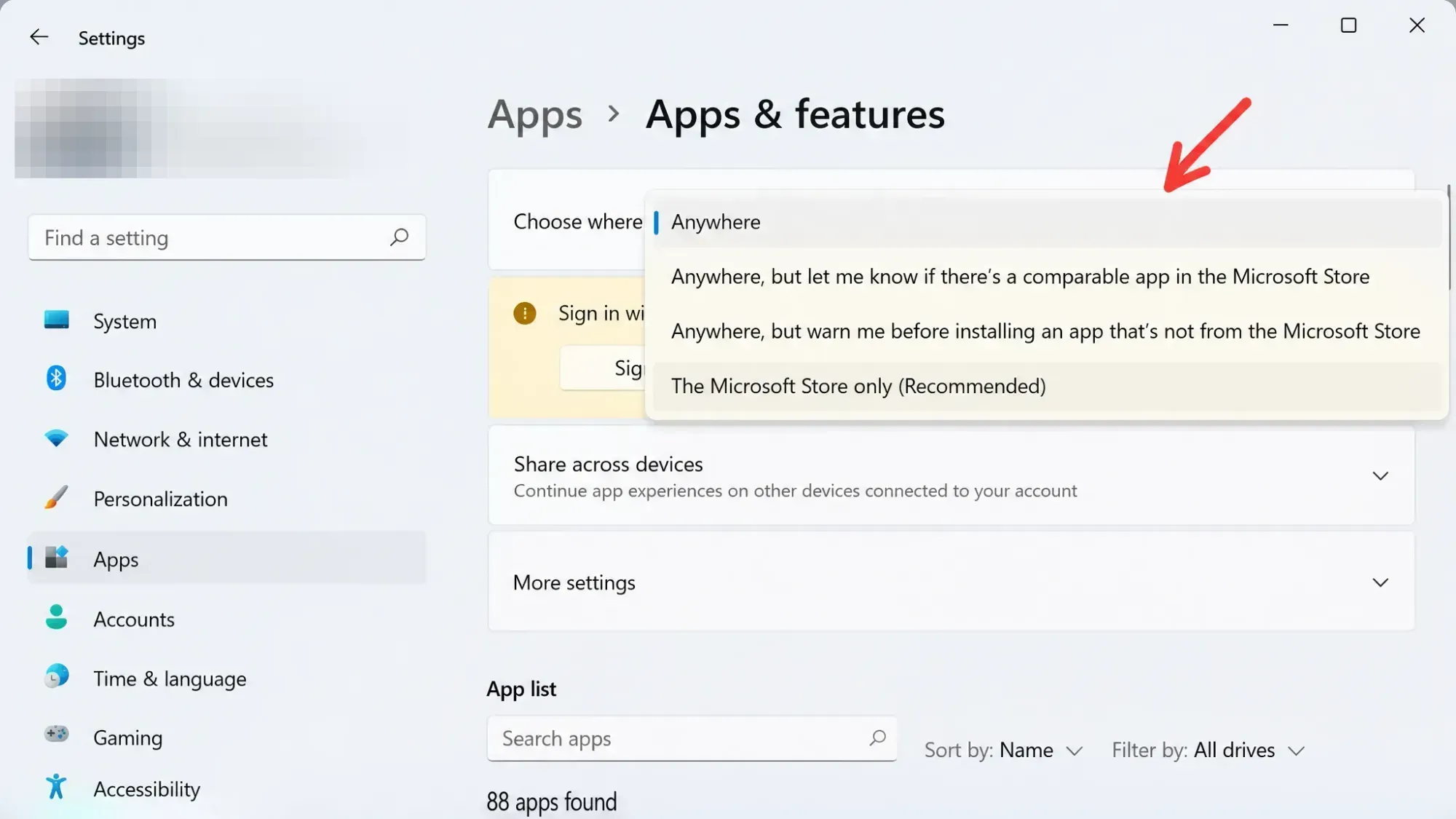Open Accessibility sidebar label
The height and width of the screenshot is (819, 1456).
coord(147,790)
